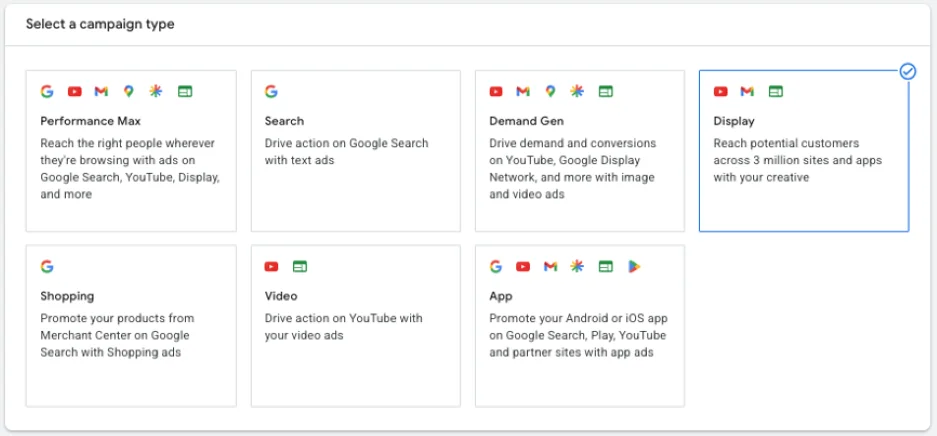Click the Discover asterisk icon in Demand Gen card
937x436 pixels.
[577, 91]
